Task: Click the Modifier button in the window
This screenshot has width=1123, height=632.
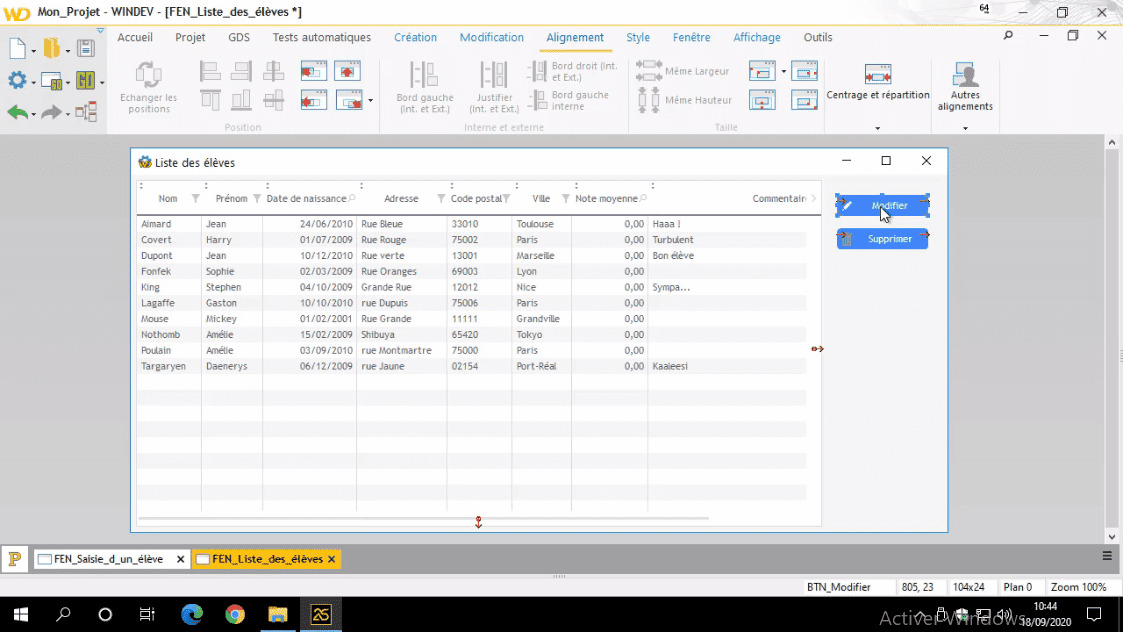Action: tap(882, 205)
